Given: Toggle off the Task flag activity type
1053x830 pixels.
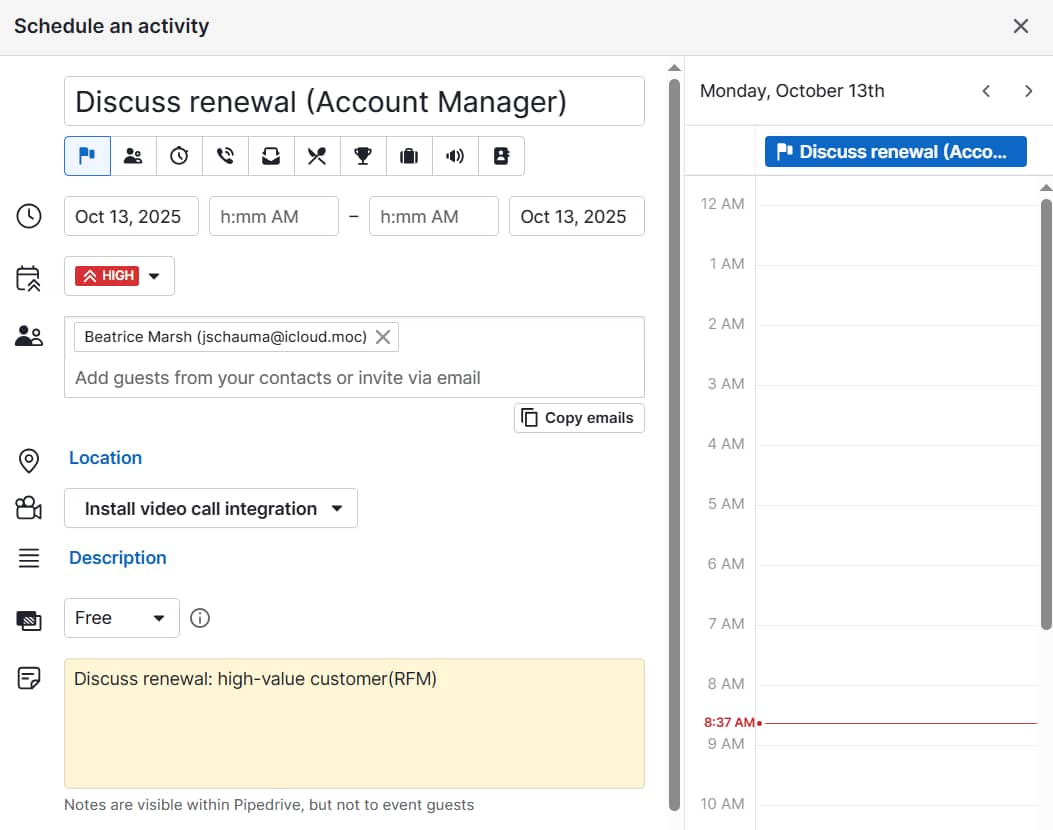Looking at the screenshot, I should (87, 156).
